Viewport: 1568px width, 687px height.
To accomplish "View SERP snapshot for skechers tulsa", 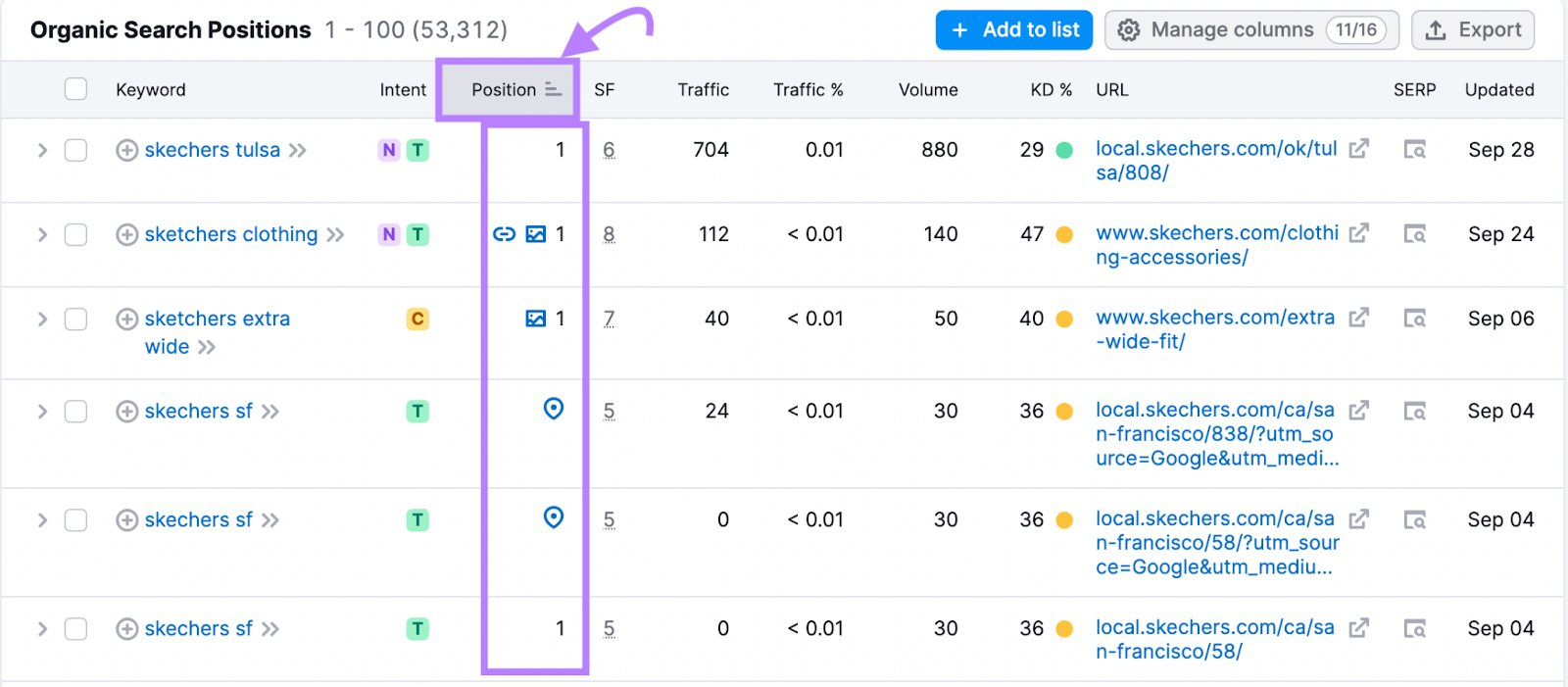I will [1414, 149].
